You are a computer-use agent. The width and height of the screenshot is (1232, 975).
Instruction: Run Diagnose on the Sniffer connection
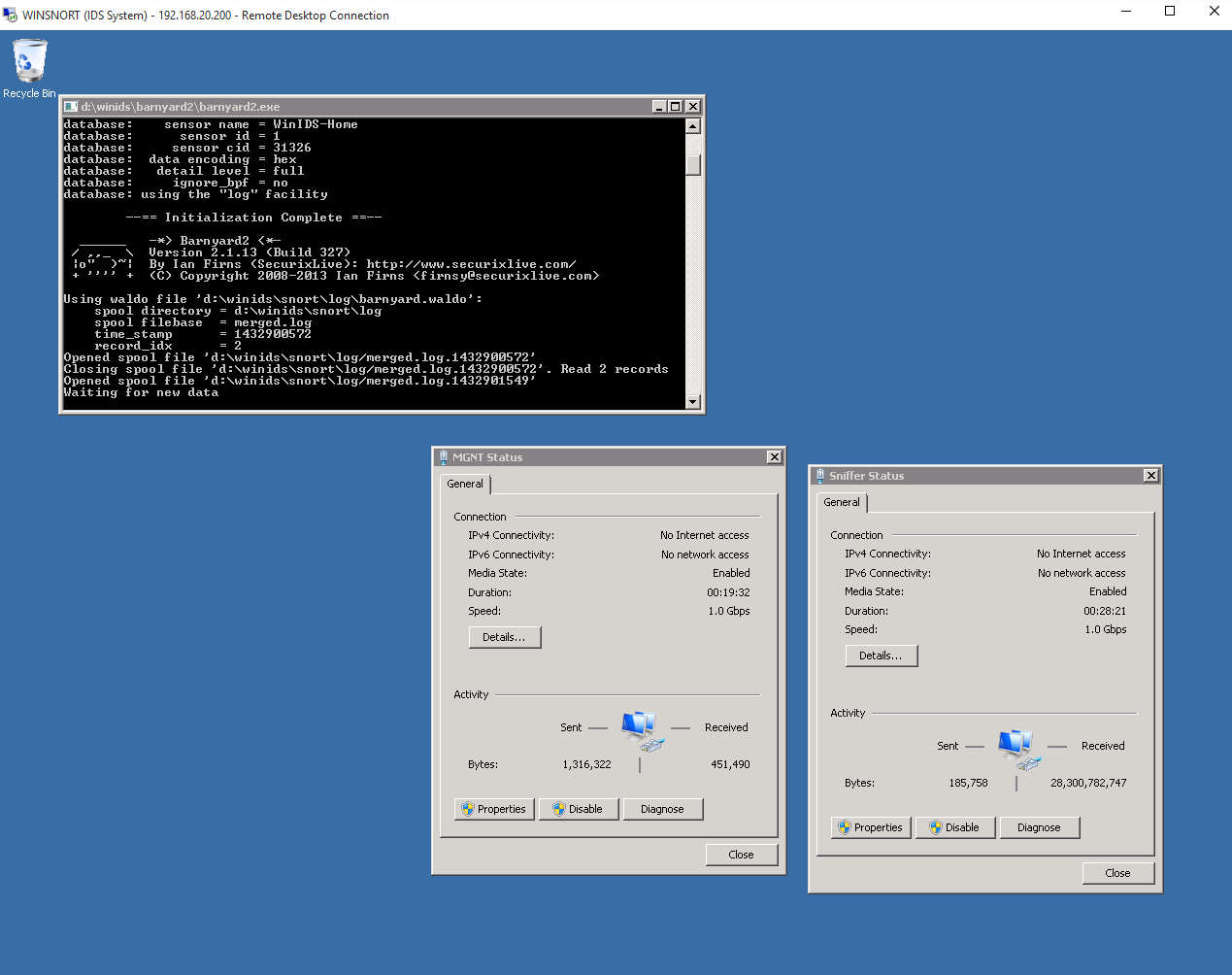(x=1039, y=827)
